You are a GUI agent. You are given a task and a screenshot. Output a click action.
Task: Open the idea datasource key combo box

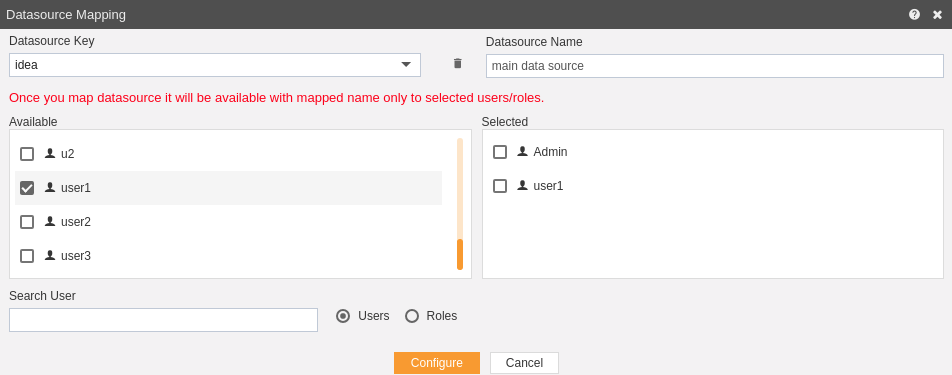(215, 65)
